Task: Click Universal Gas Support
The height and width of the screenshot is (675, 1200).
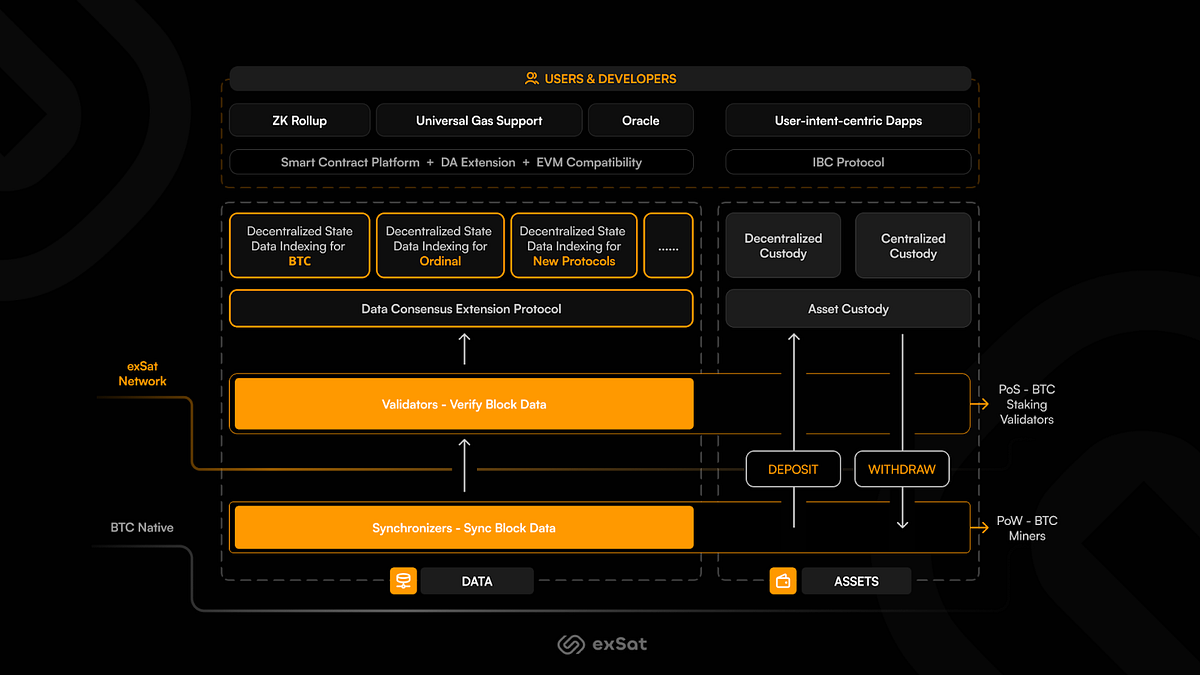Action: click(478, 119)
